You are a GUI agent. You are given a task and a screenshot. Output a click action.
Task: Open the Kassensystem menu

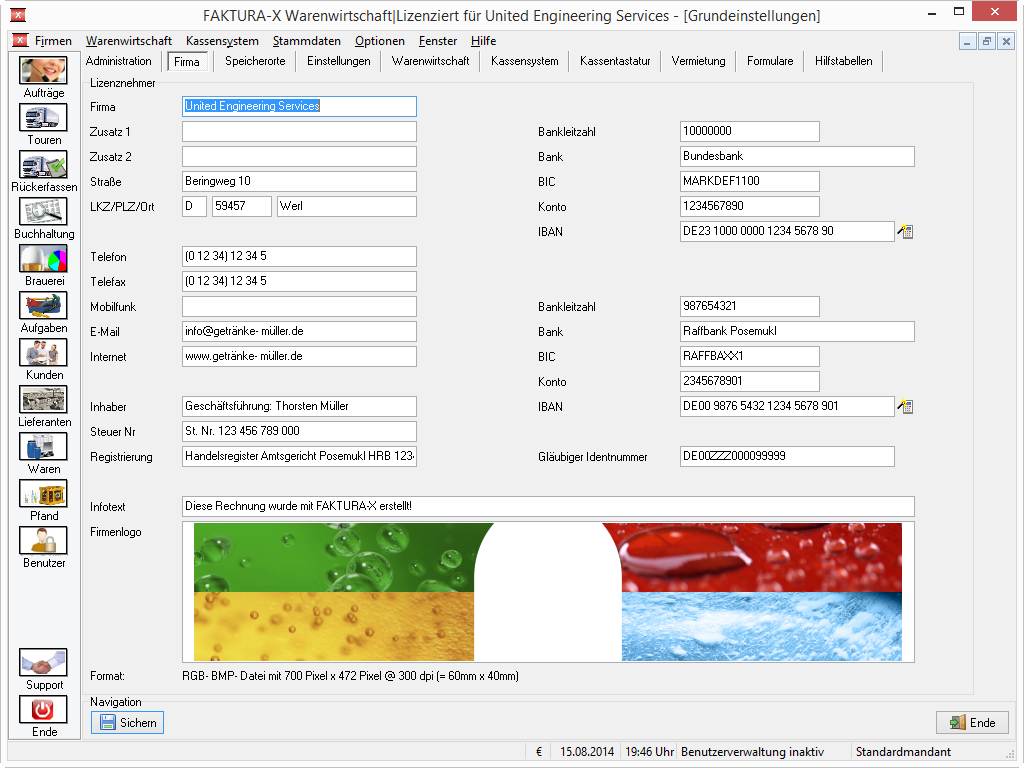tap(222, 41)
